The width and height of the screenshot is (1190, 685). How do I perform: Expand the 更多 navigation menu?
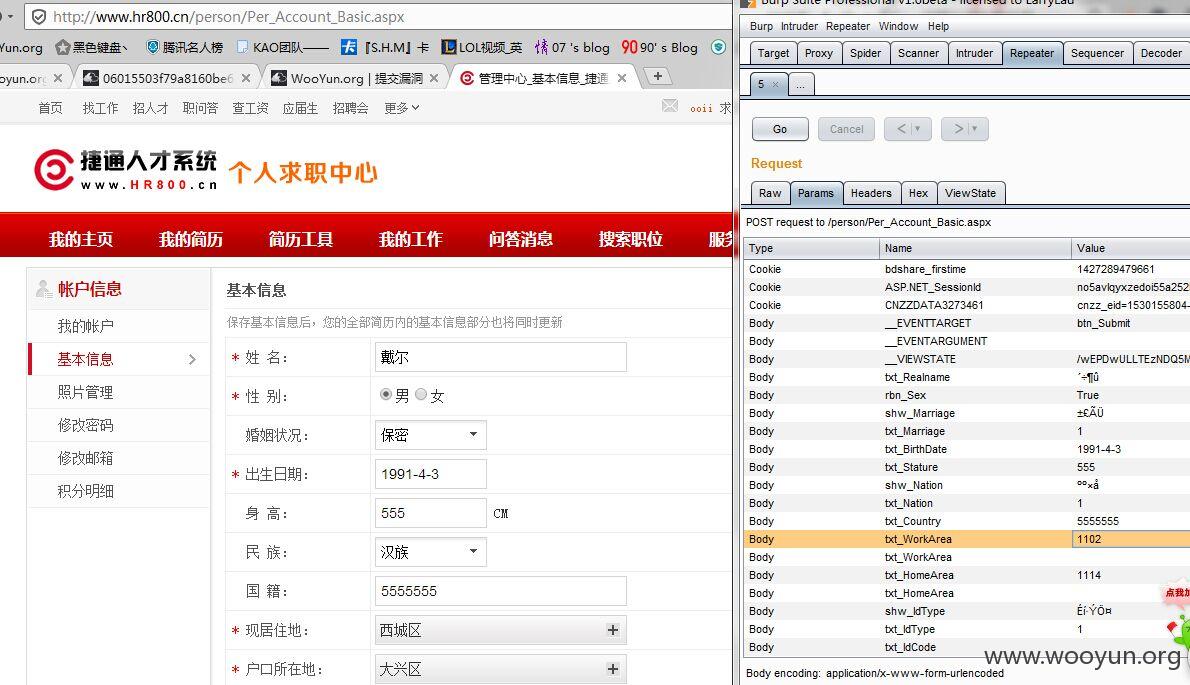[401, 108]
